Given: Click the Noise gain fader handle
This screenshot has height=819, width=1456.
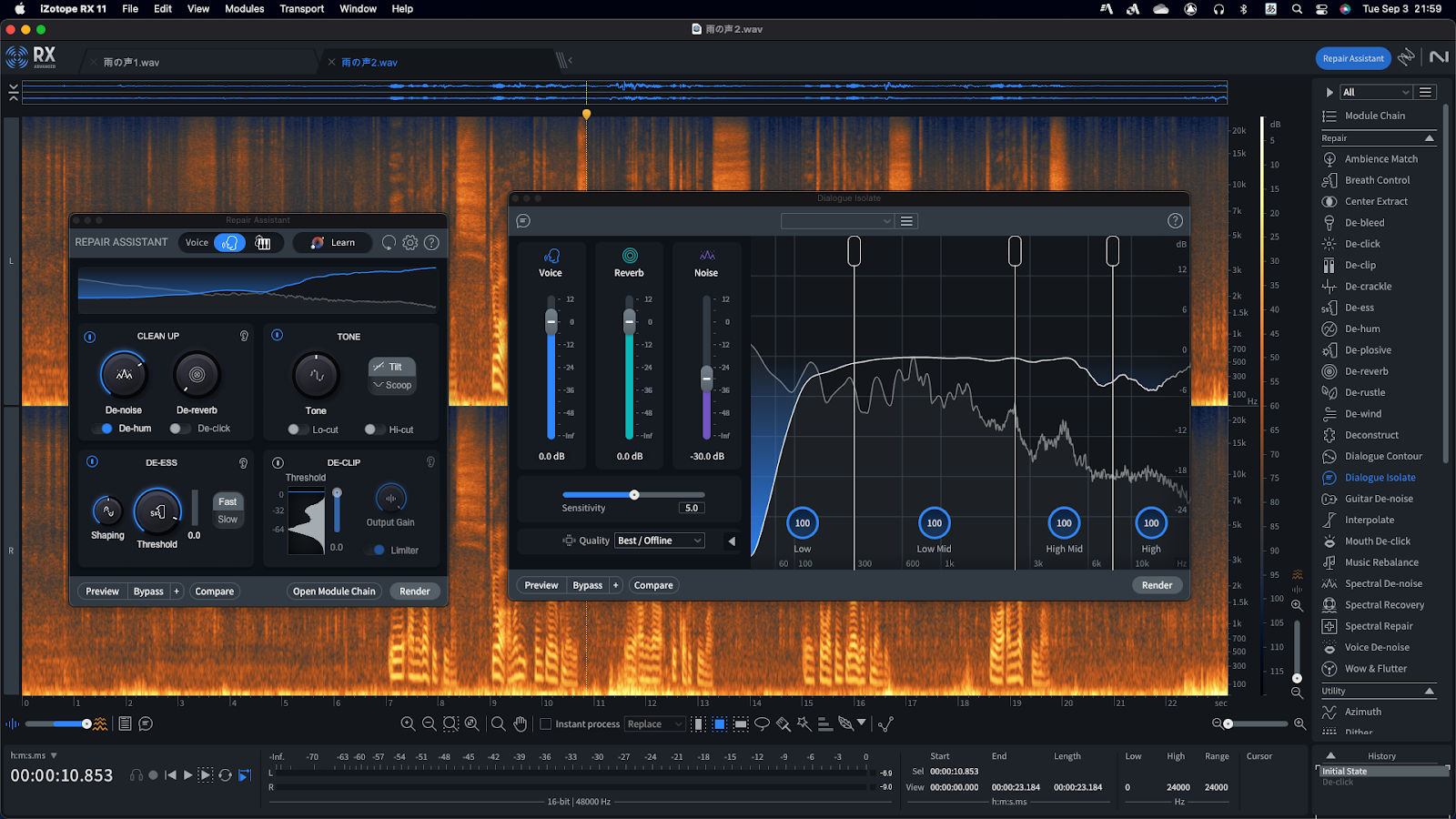Looking at the screenshot, I should (x=706, y=378).
